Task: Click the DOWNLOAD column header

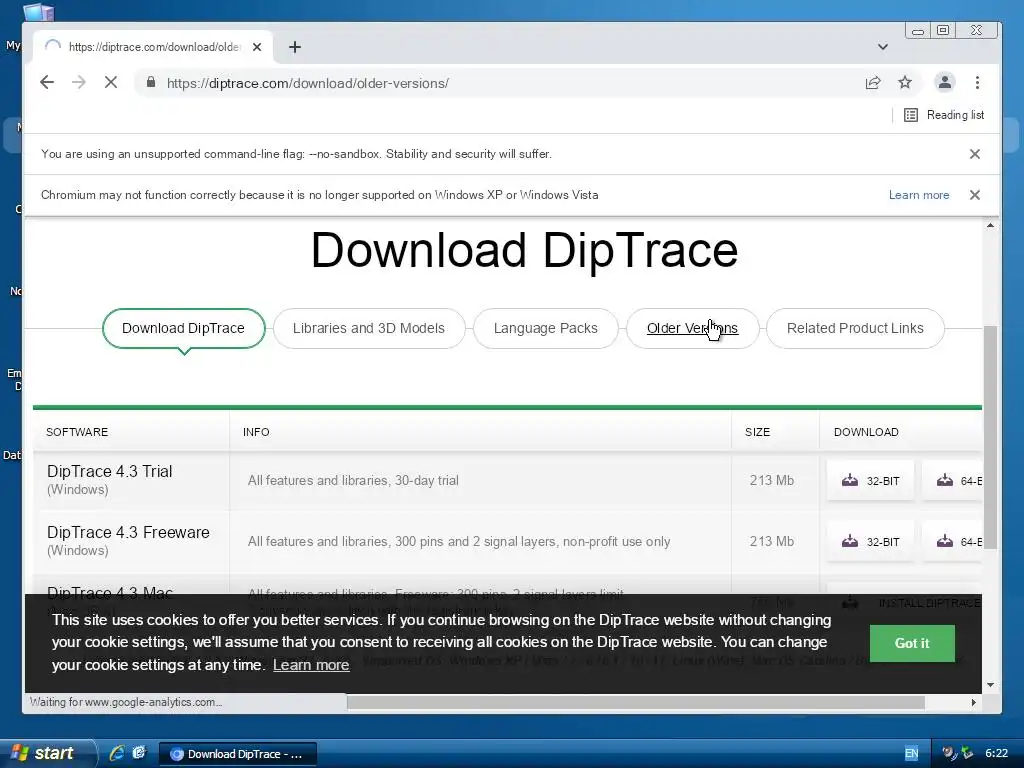Action: click(866, 432)
